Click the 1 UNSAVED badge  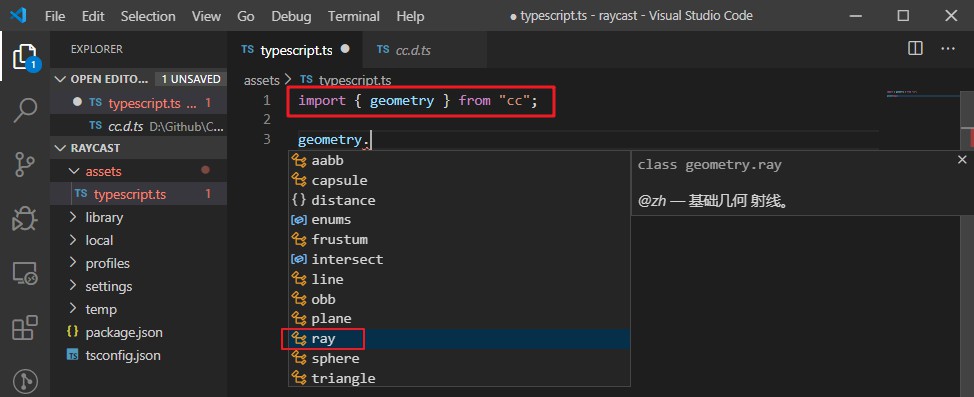tap(191, 79)
